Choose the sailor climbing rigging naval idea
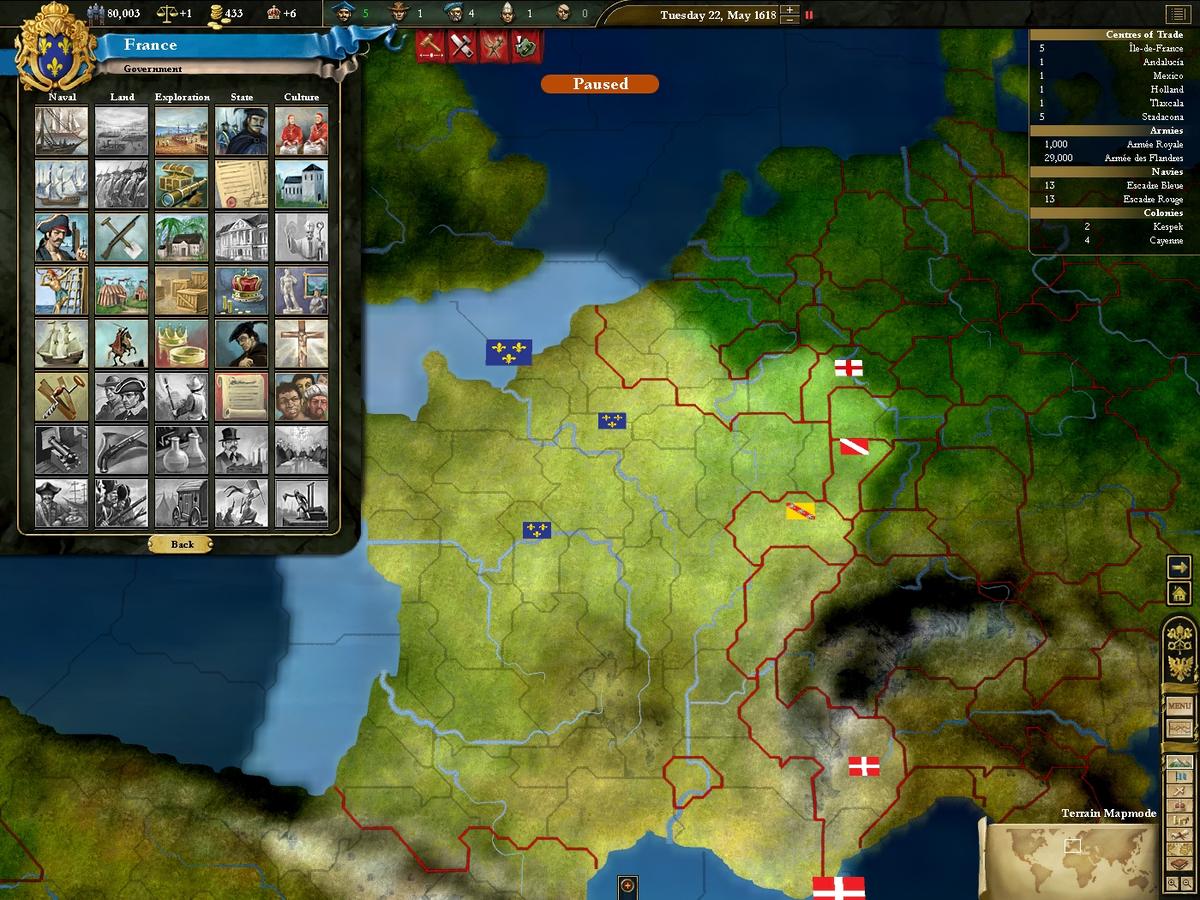 click(x=61, y=290)
